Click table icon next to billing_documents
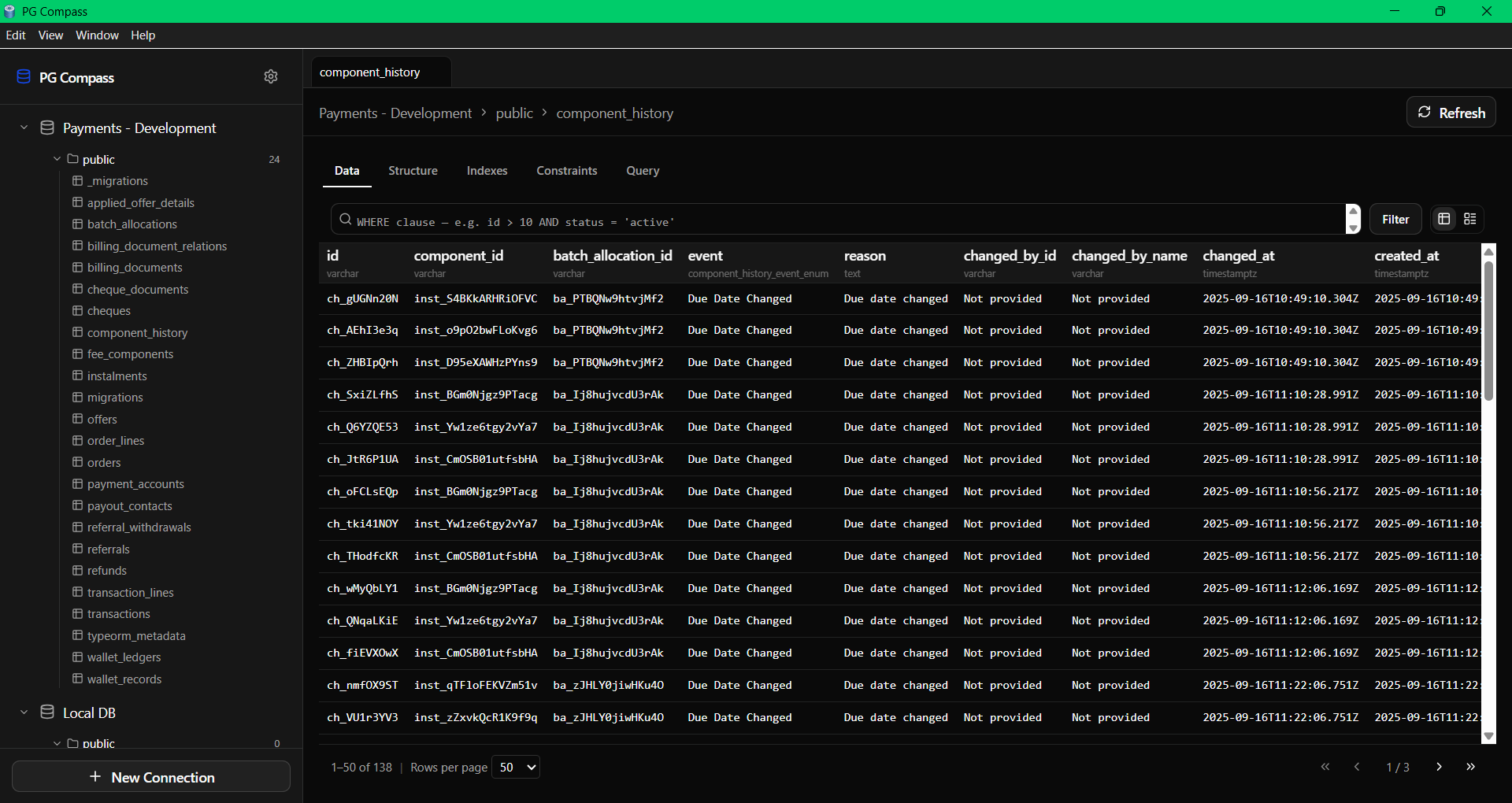 pos(77,267)
